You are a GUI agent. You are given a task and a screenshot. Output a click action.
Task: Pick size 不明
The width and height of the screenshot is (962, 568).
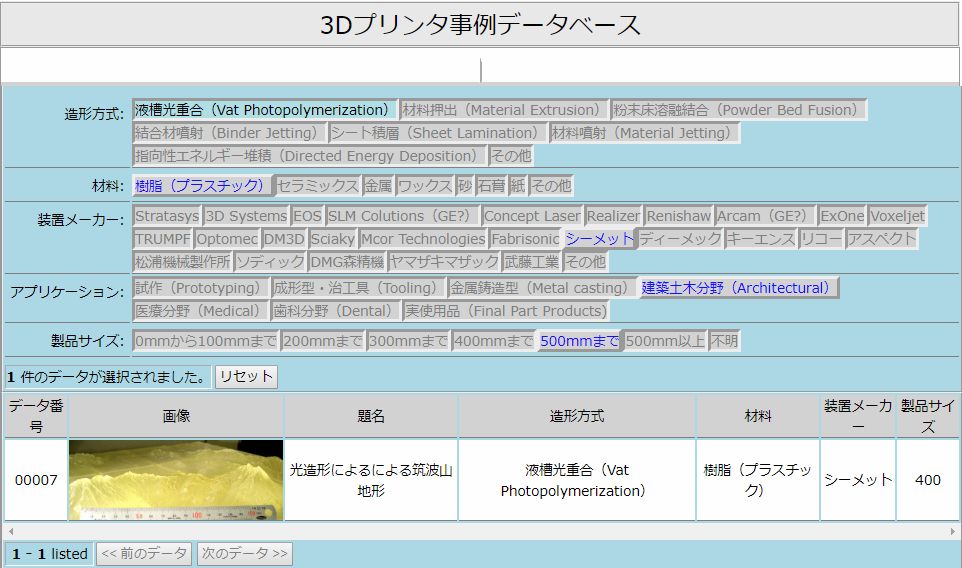coord(724,340)
